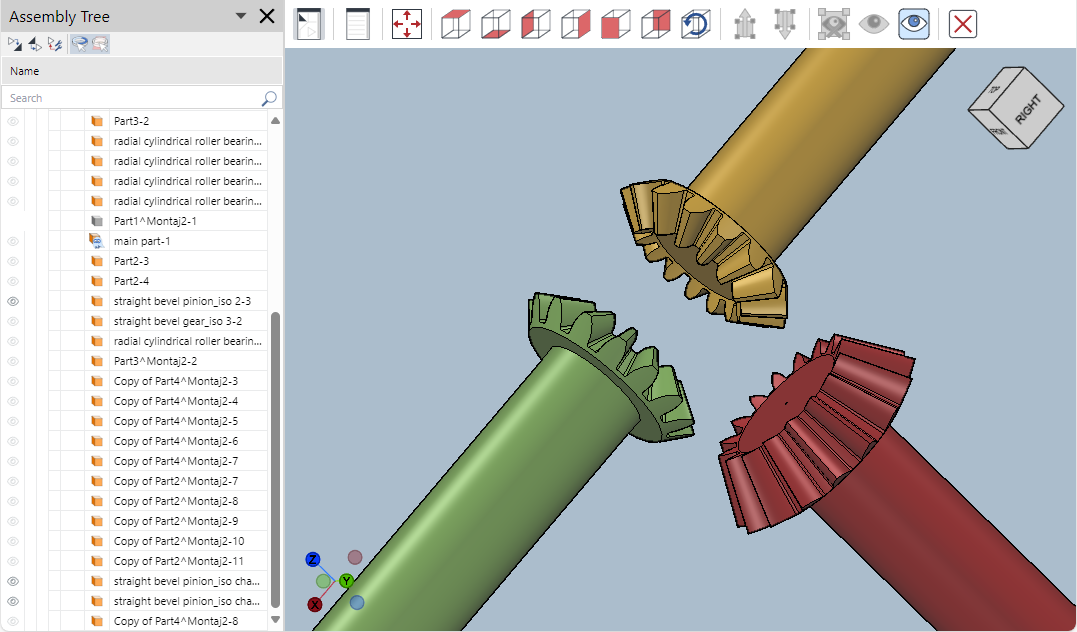Image resolution: width=1077 pixels, height=632 pixels.
Task: Click the gray eye show icon
Action: click(874, 24)
